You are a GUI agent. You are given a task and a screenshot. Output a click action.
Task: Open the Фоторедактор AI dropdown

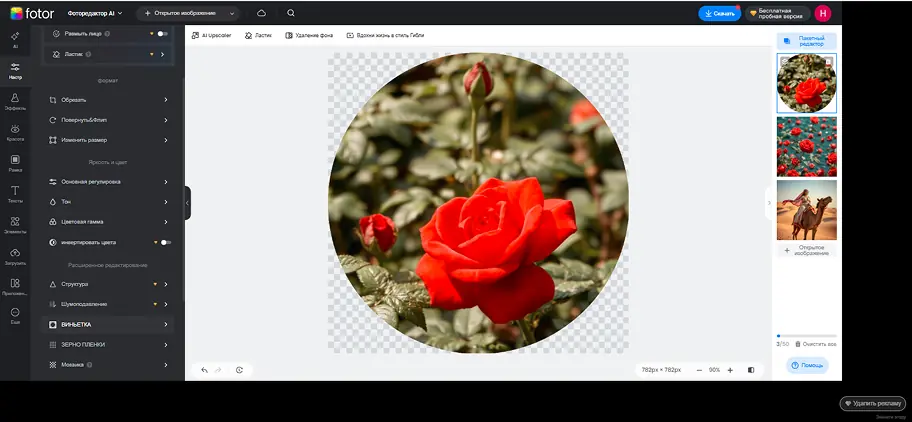(95, 13)
